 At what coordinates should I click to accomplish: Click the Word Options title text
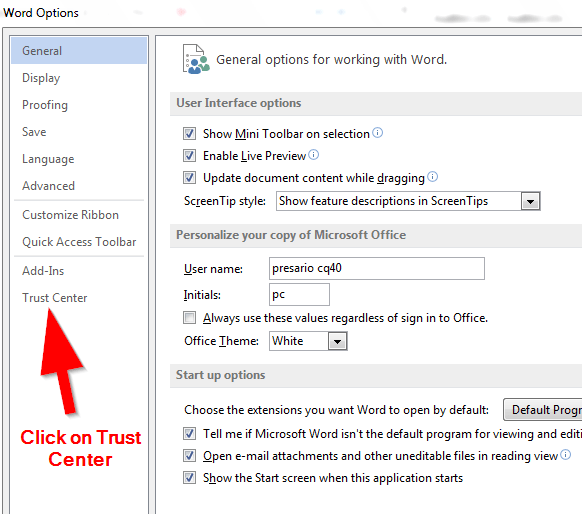41,13
